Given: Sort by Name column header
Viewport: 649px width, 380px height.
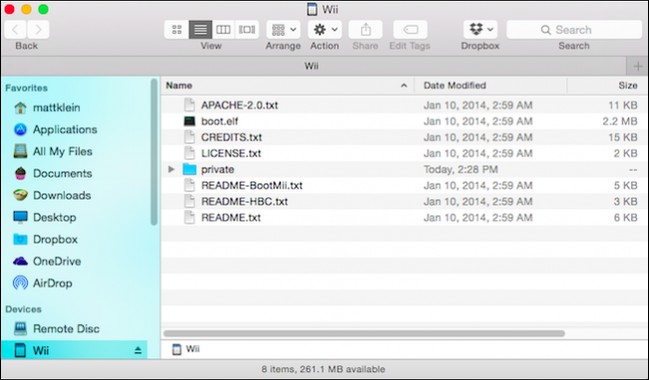Looking at the screenshot, I should click(x=287, y=86).
